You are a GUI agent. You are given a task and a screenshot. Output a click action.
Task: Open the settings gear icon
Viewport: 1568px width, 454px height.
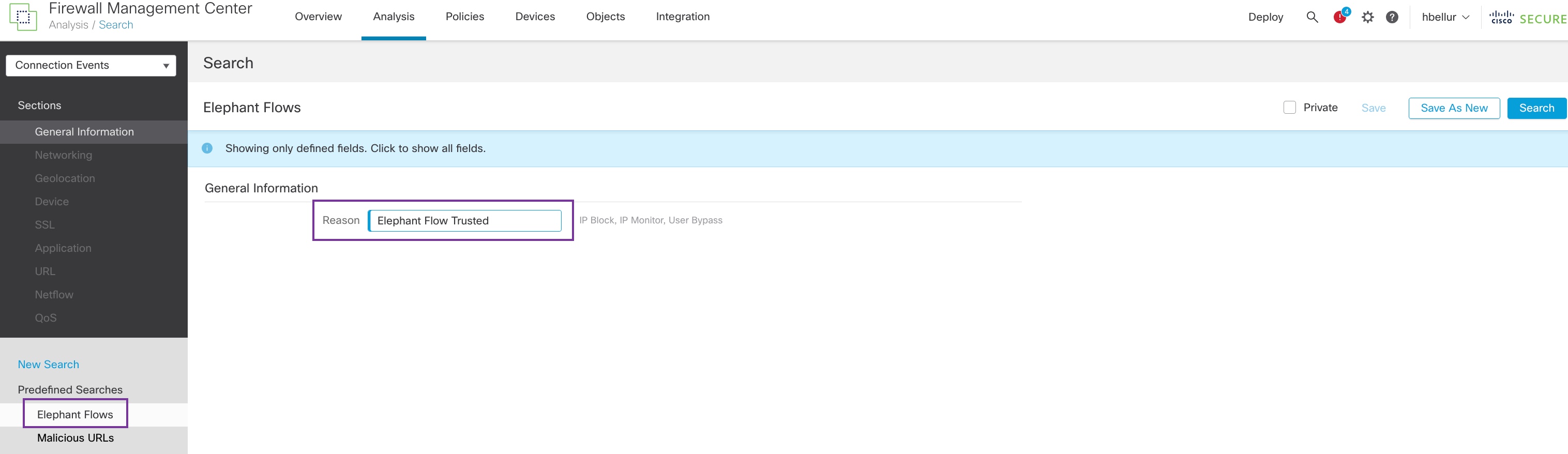[x=1367, y=17]
